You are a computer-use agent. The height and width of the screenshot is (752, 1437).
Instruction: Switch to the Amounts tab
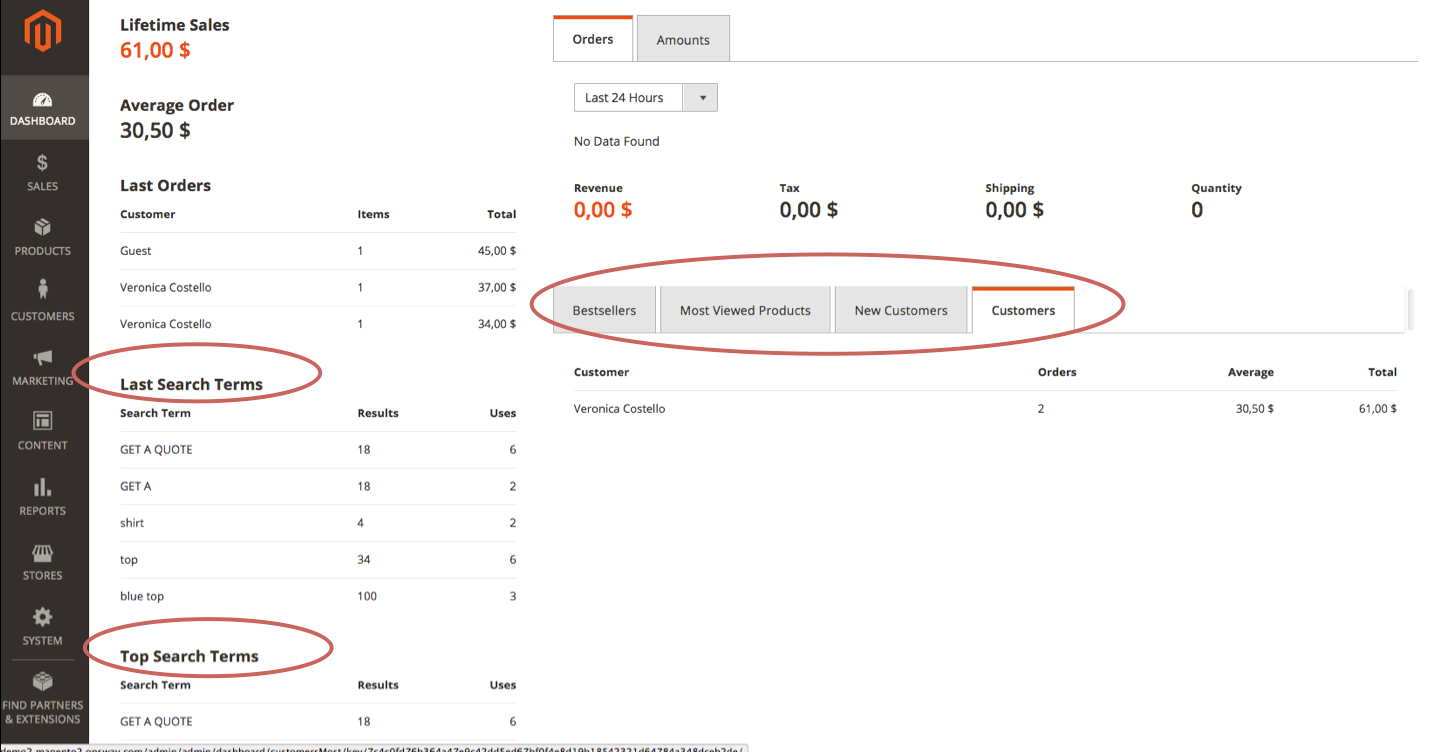point(683,40)
